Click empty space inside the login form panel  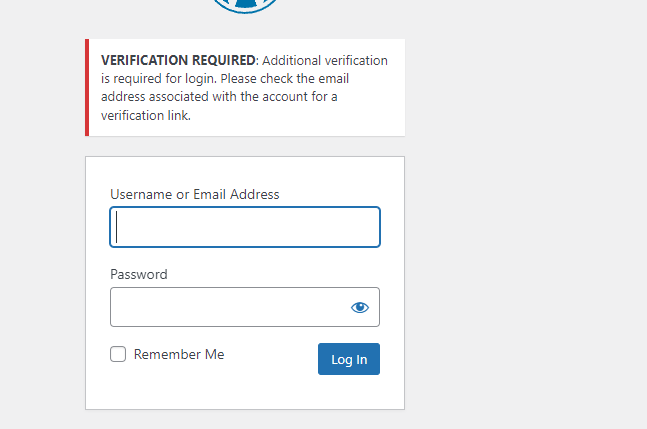[245, 392]
